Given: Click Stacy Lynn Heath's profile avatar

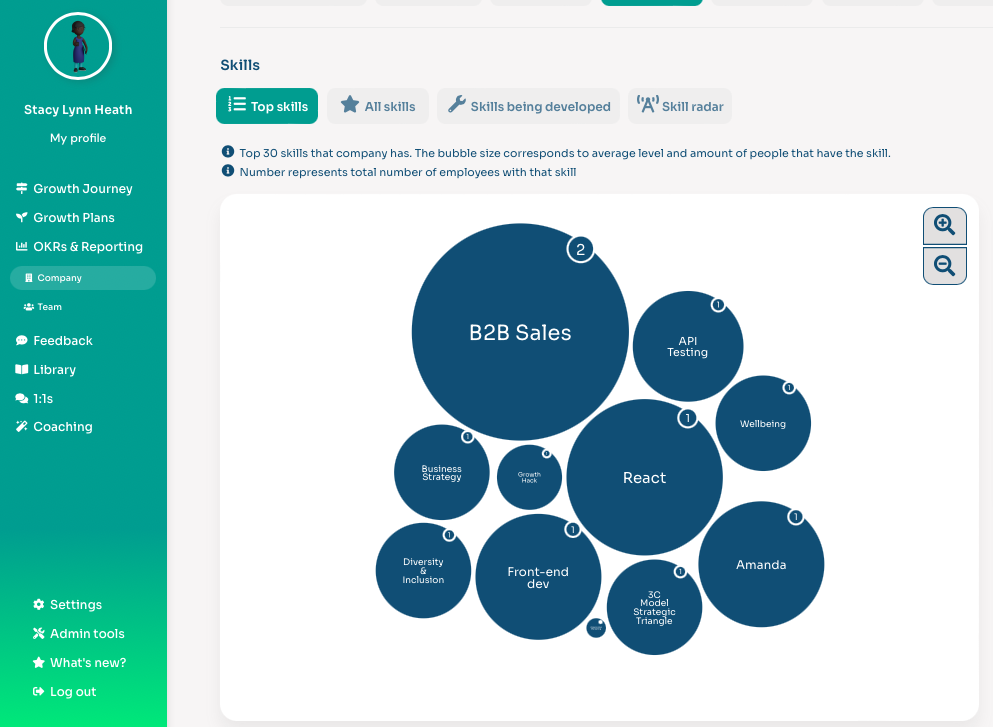Looking at the screenshot, I should coord(77,46).
